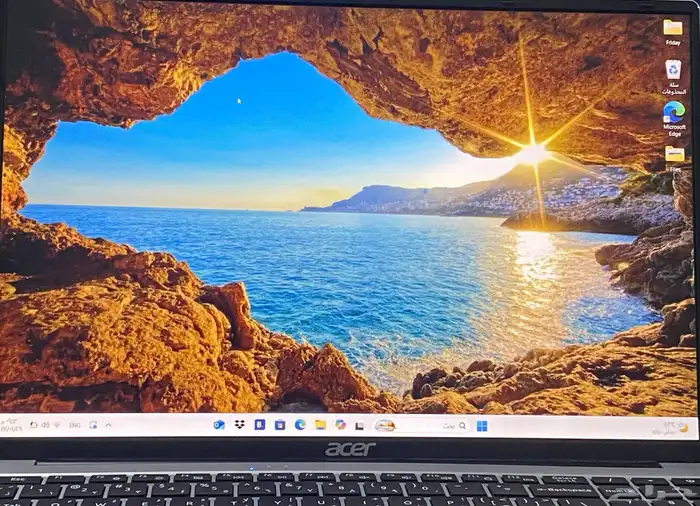
Task: Open Copilot from the taskbar
Action: [340, 425]
